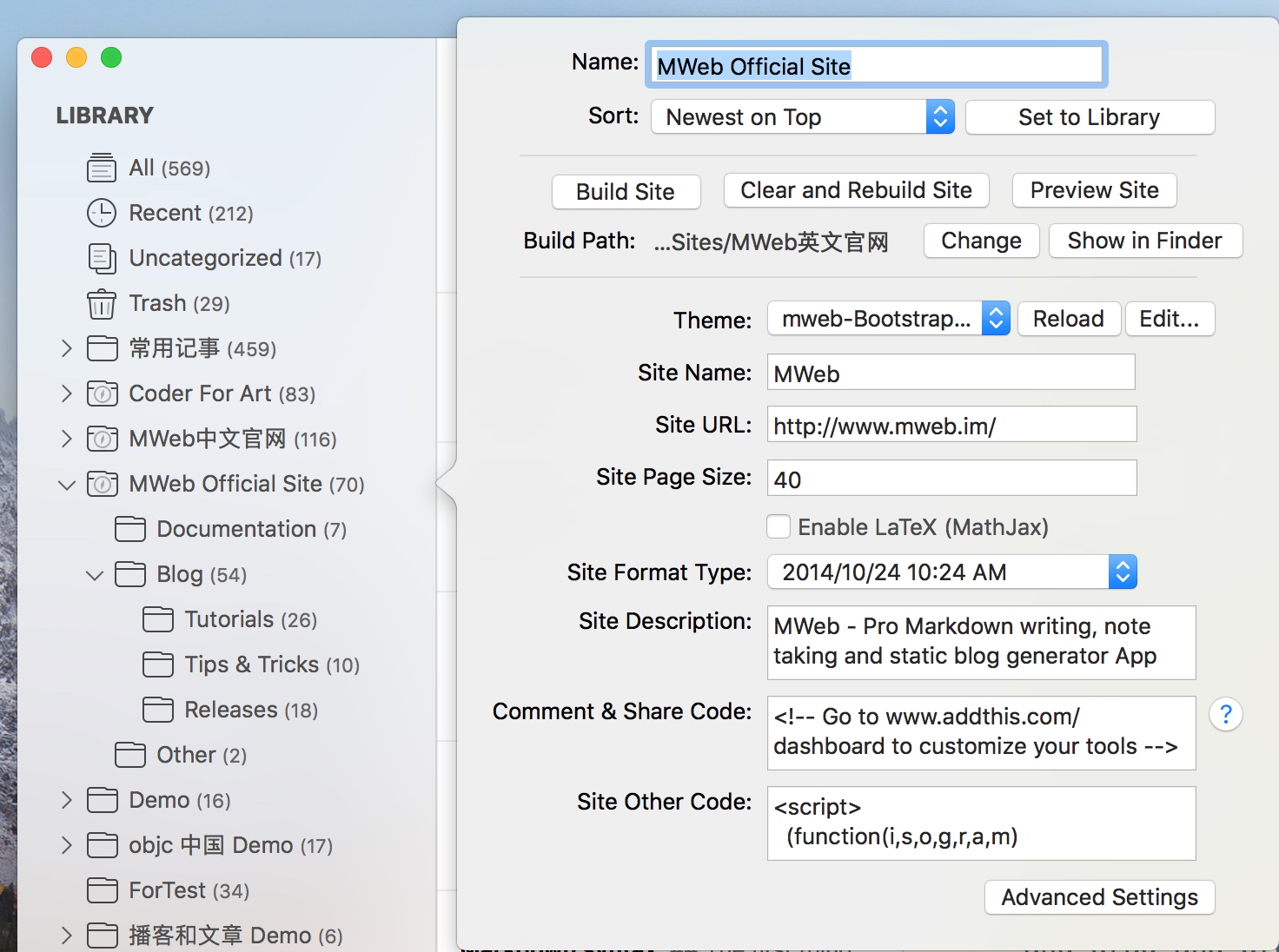The image size is (1279, 952).
Task: Click the Uncategorized documents icon
Action: (x=102, y=258)
